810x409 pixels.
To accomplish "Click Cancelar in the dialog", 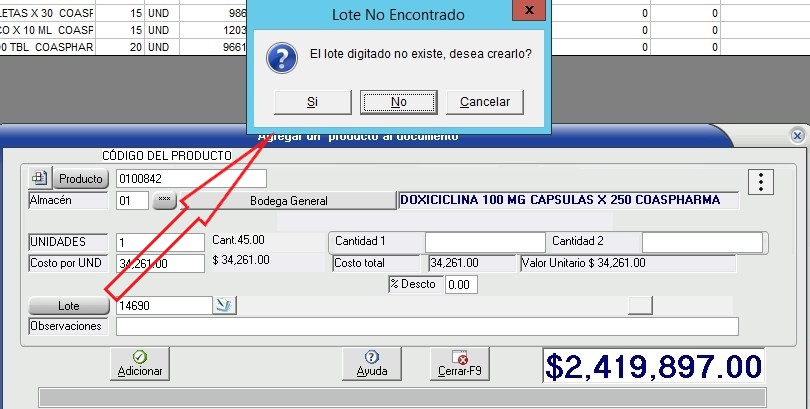I will point(485,102).
